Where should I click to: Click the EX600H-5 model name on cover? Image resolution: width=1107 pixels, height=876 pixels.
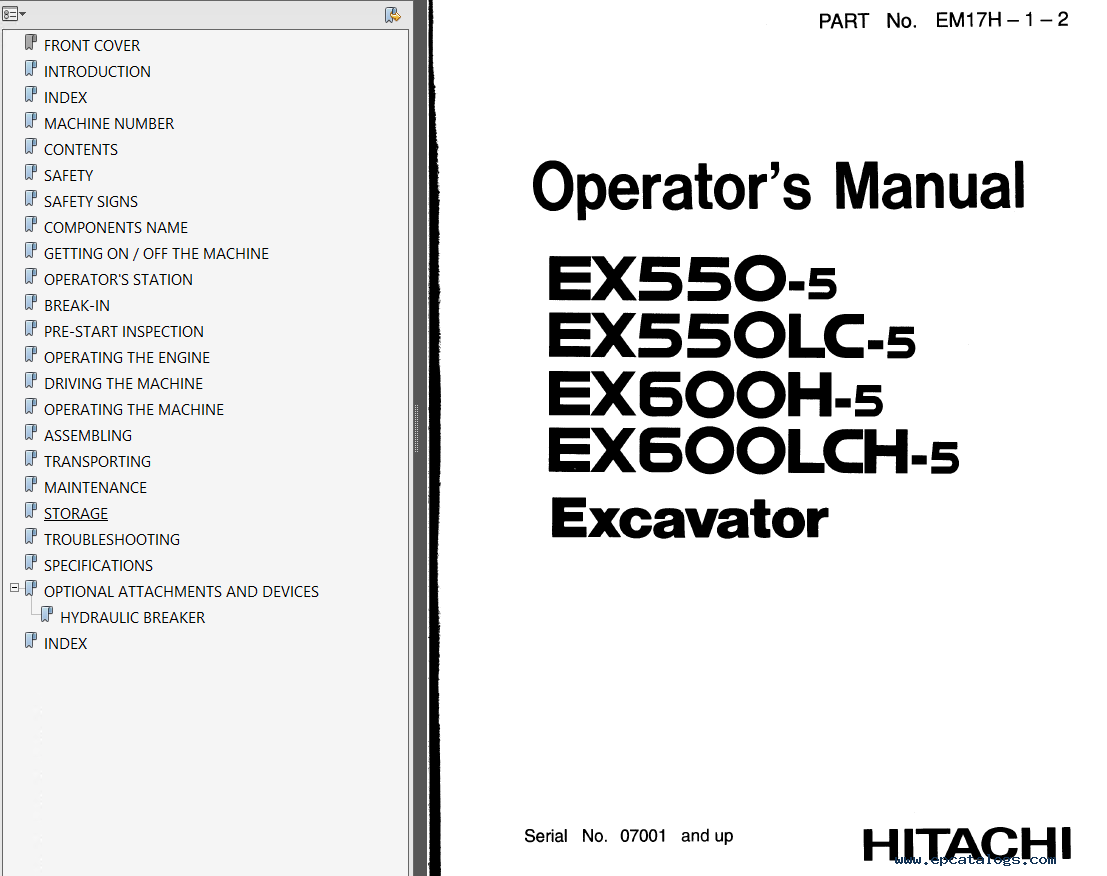point(715,395)
